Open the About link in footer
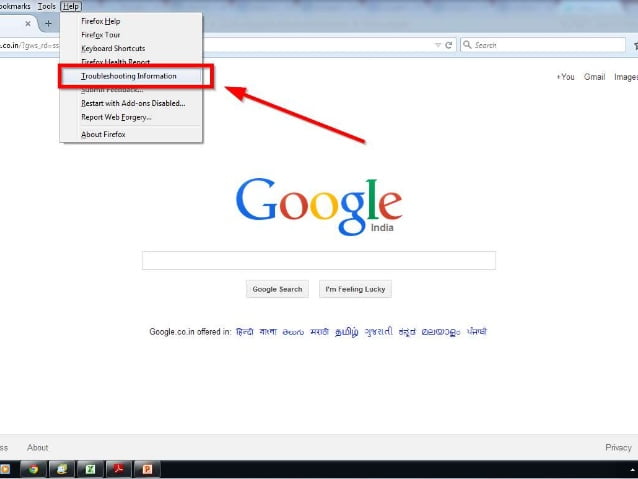The height and width of the screenshot is (479, 638). pos(37,448)
